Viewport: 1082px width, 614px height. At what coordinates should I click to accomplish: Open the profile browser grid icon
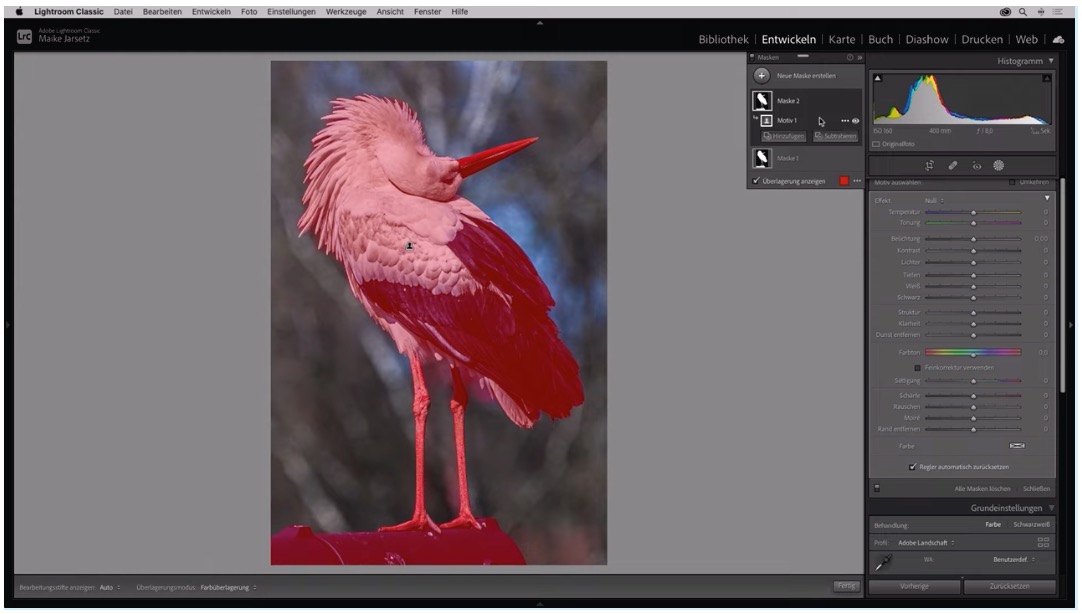coord(1043,542)
